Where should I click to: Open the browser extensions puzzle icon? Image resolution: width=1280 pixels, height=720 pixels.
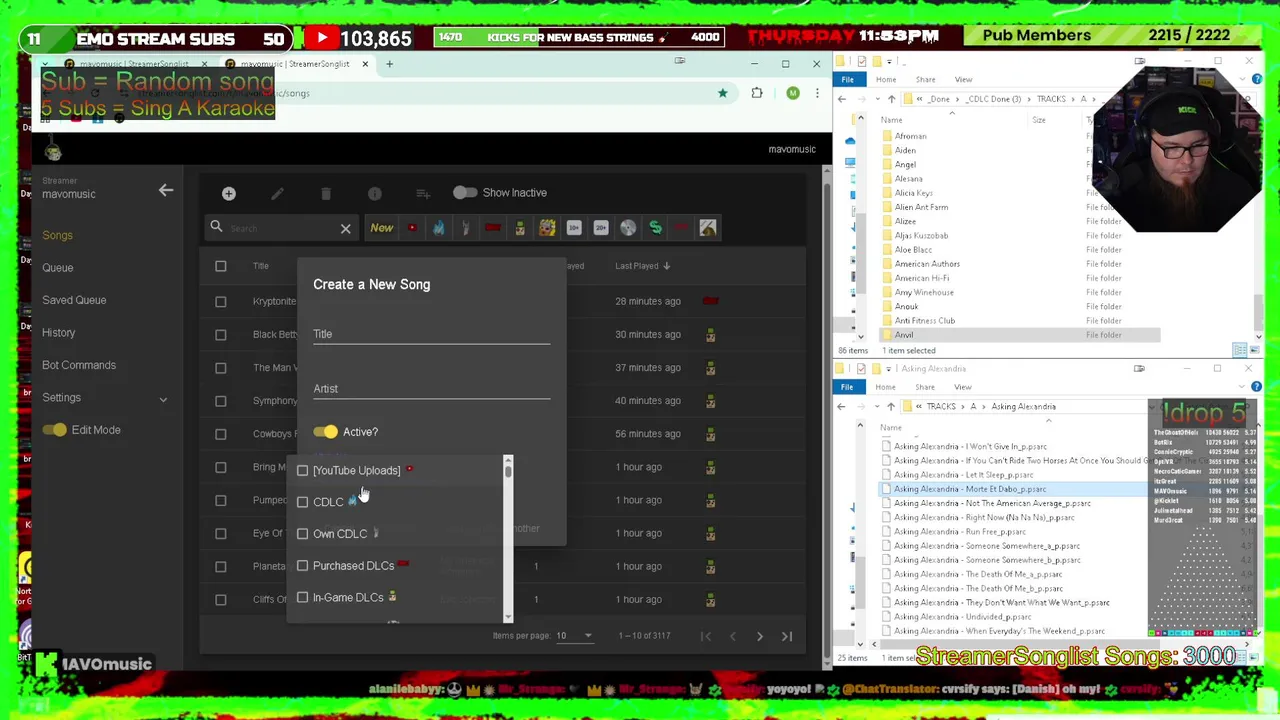[x=757, y=93]
